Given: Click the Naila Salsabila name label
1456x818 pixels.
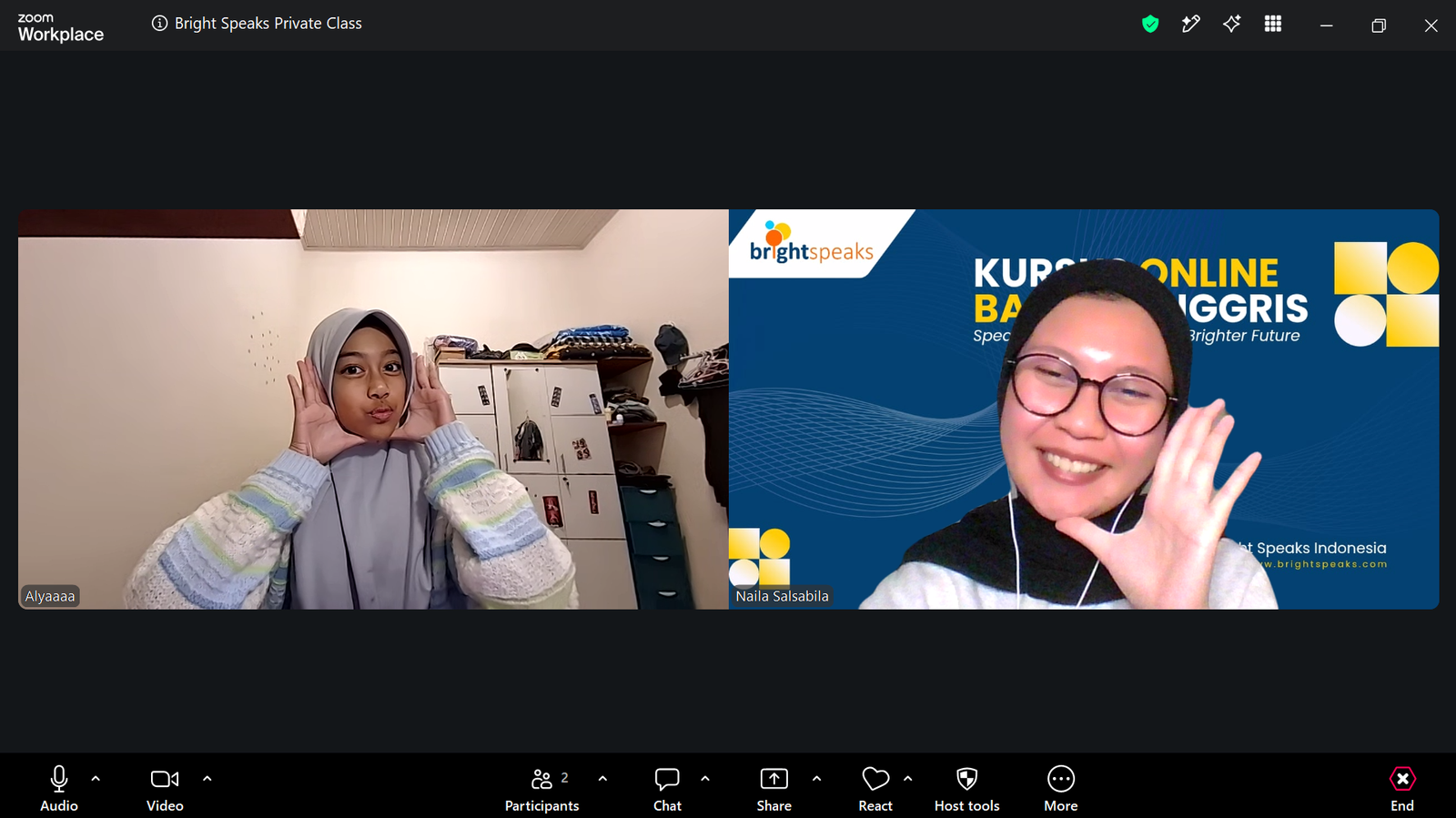Looking at the screenshot, I should 783,596.
